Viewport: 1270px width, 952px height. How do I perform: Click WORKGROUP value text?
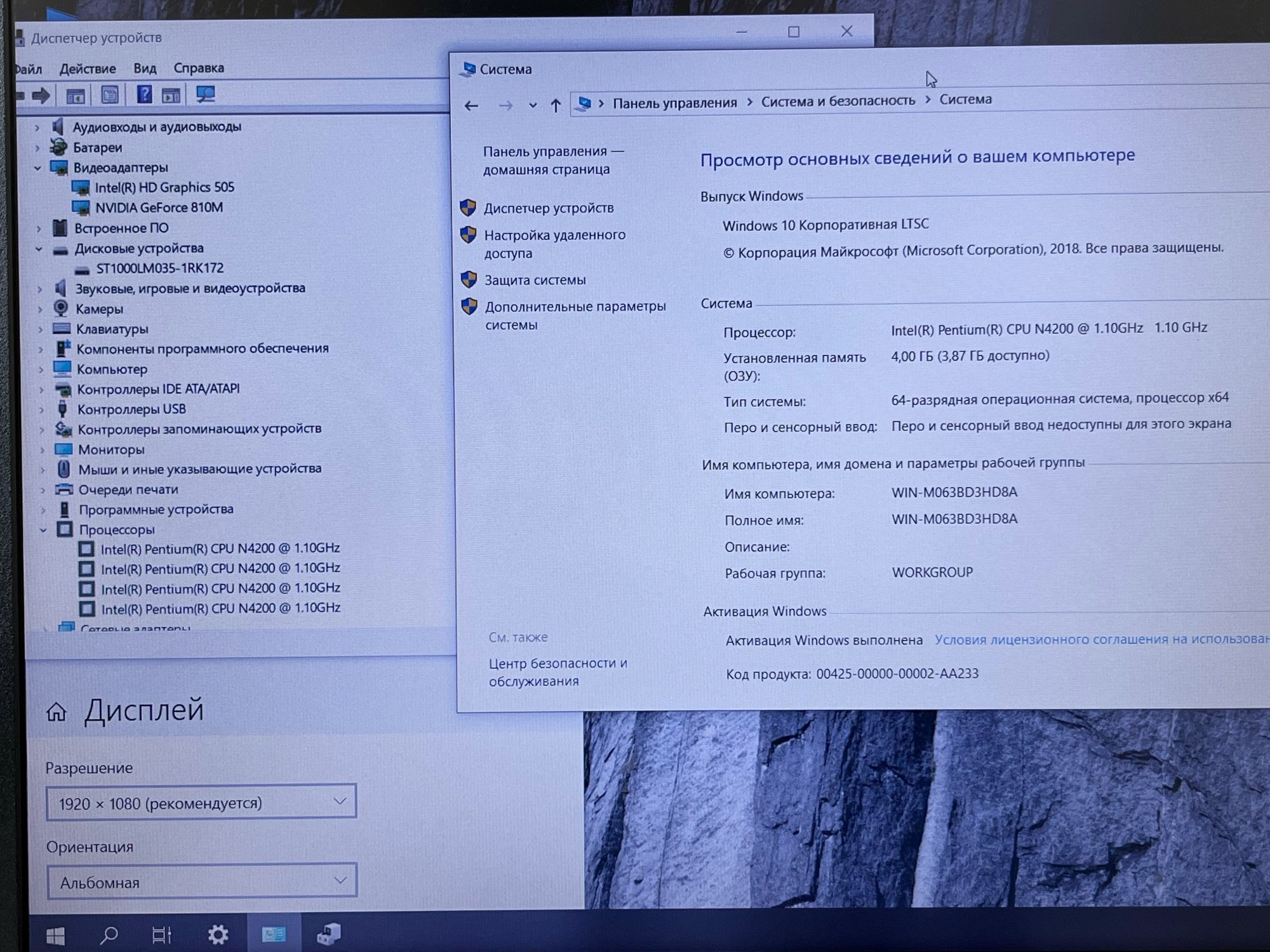coord(932,572)
